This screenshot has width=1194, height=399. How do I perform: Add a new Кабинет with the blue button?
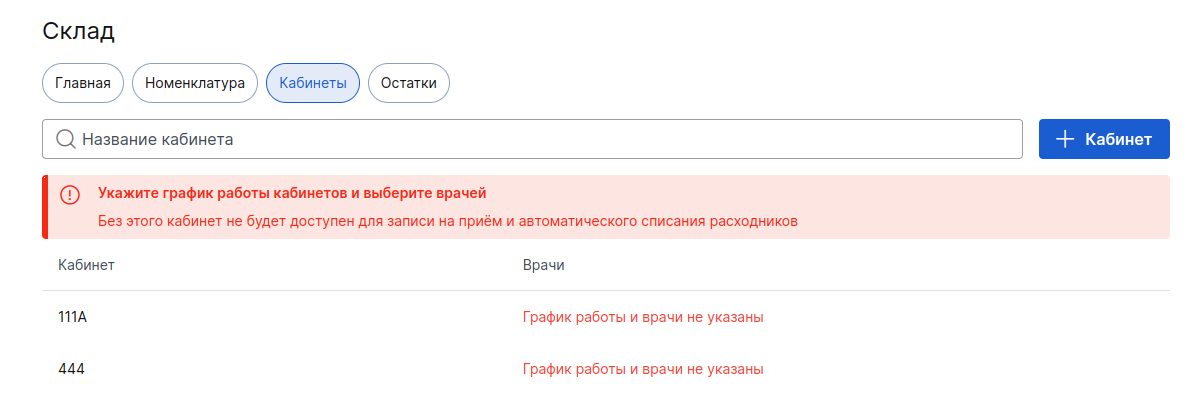tap(1104, 139)
